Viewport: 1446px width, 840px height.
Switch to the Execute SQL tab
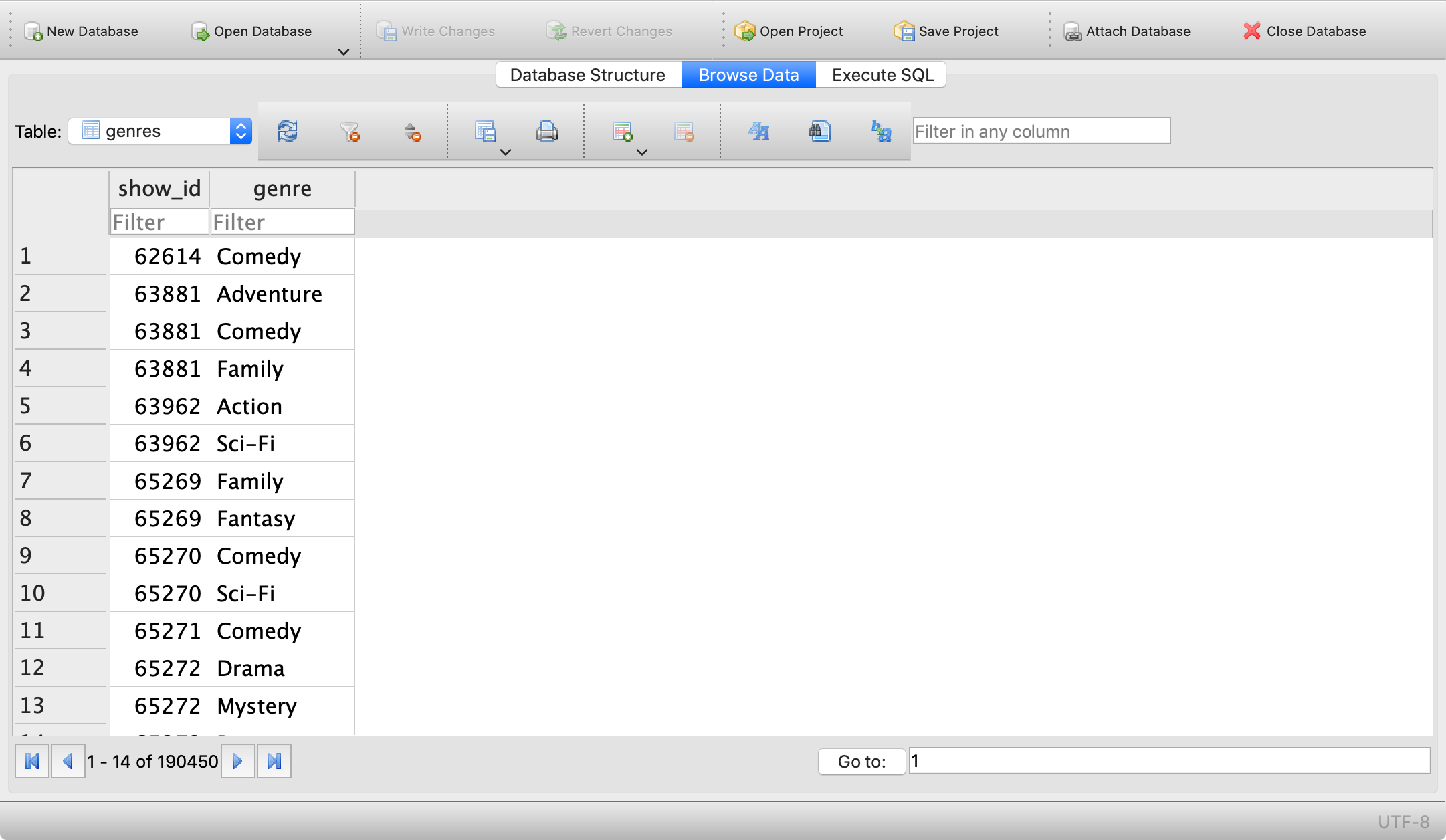881,74
